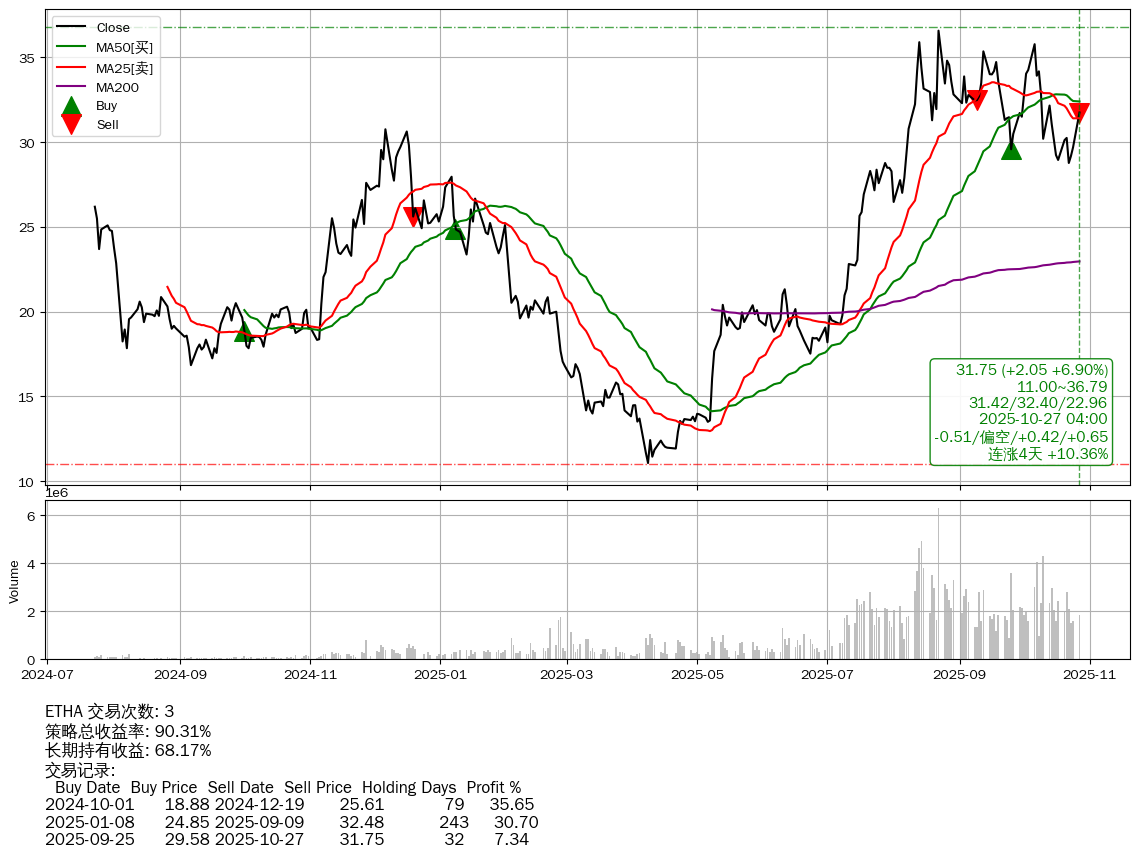The image size is (1139, 857).
Task: Select the sell marker in December 2024
Action: pyautogui.click(x=413, y=216)
